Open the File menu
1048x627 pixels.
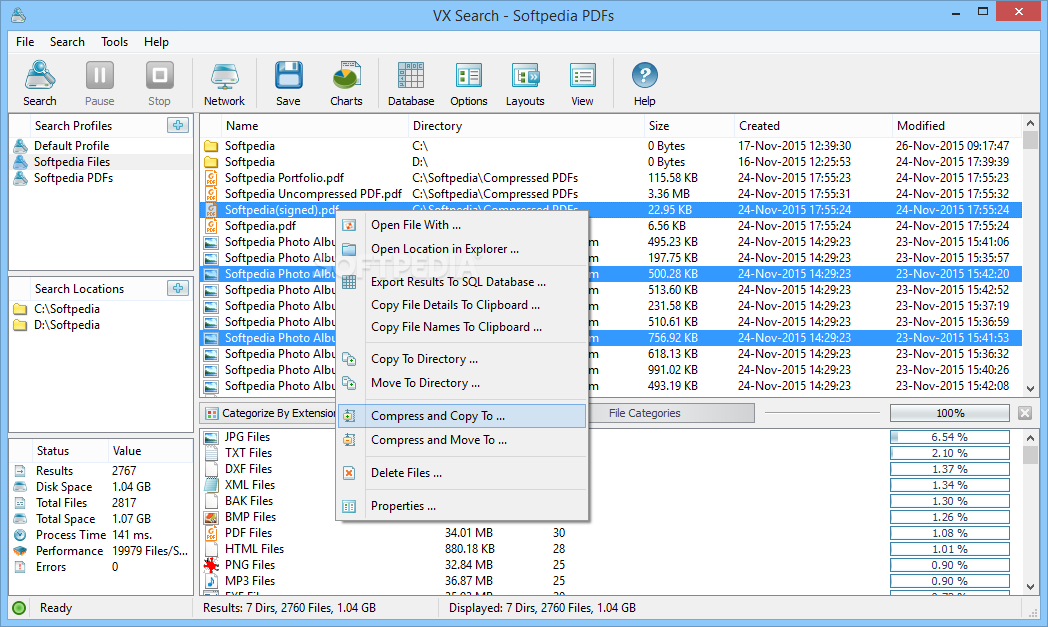25,41
